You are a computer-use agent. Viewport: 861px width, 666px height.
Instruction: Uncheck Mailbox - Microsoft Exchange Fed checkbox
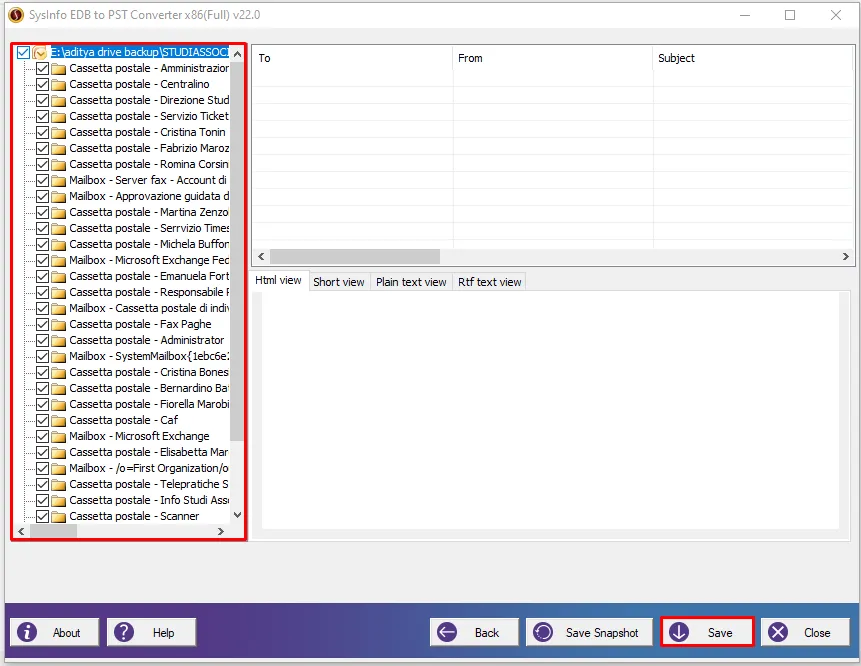tap(42, 260)
